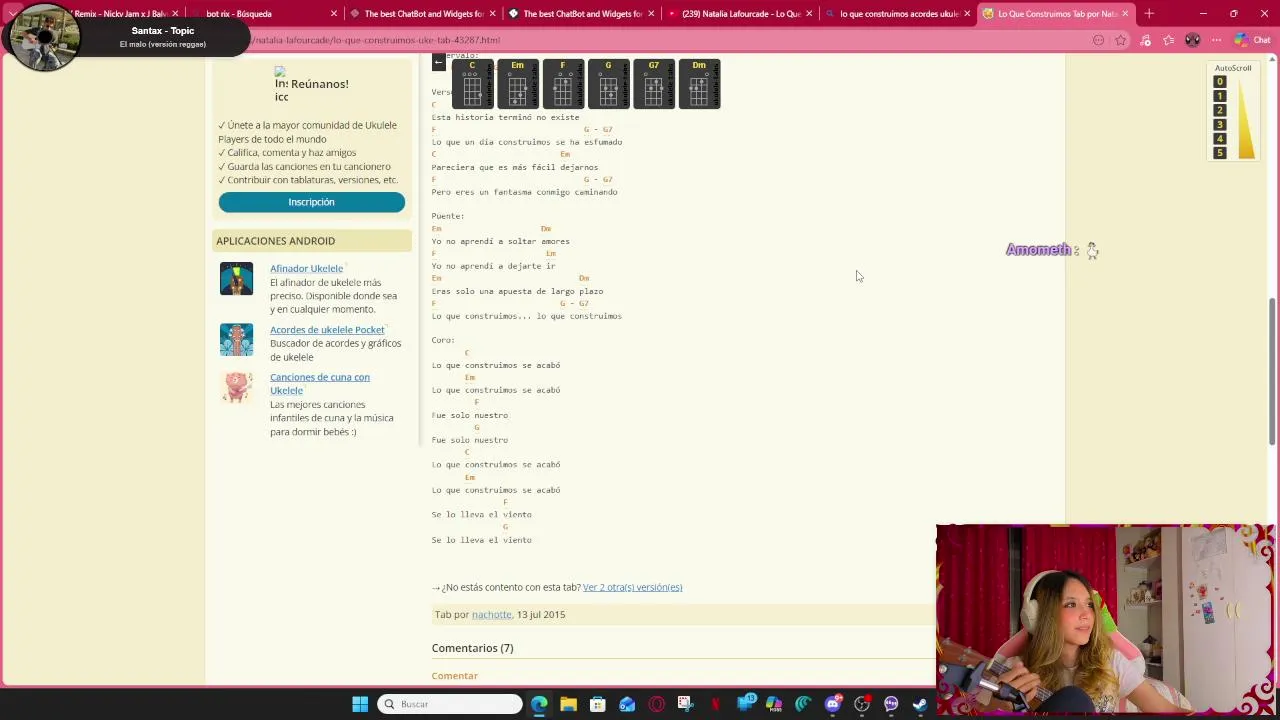The height and width of the screenshot is (720, 1280).
Task: Open the Copilot Chat button
Action: click(1252, 40)
